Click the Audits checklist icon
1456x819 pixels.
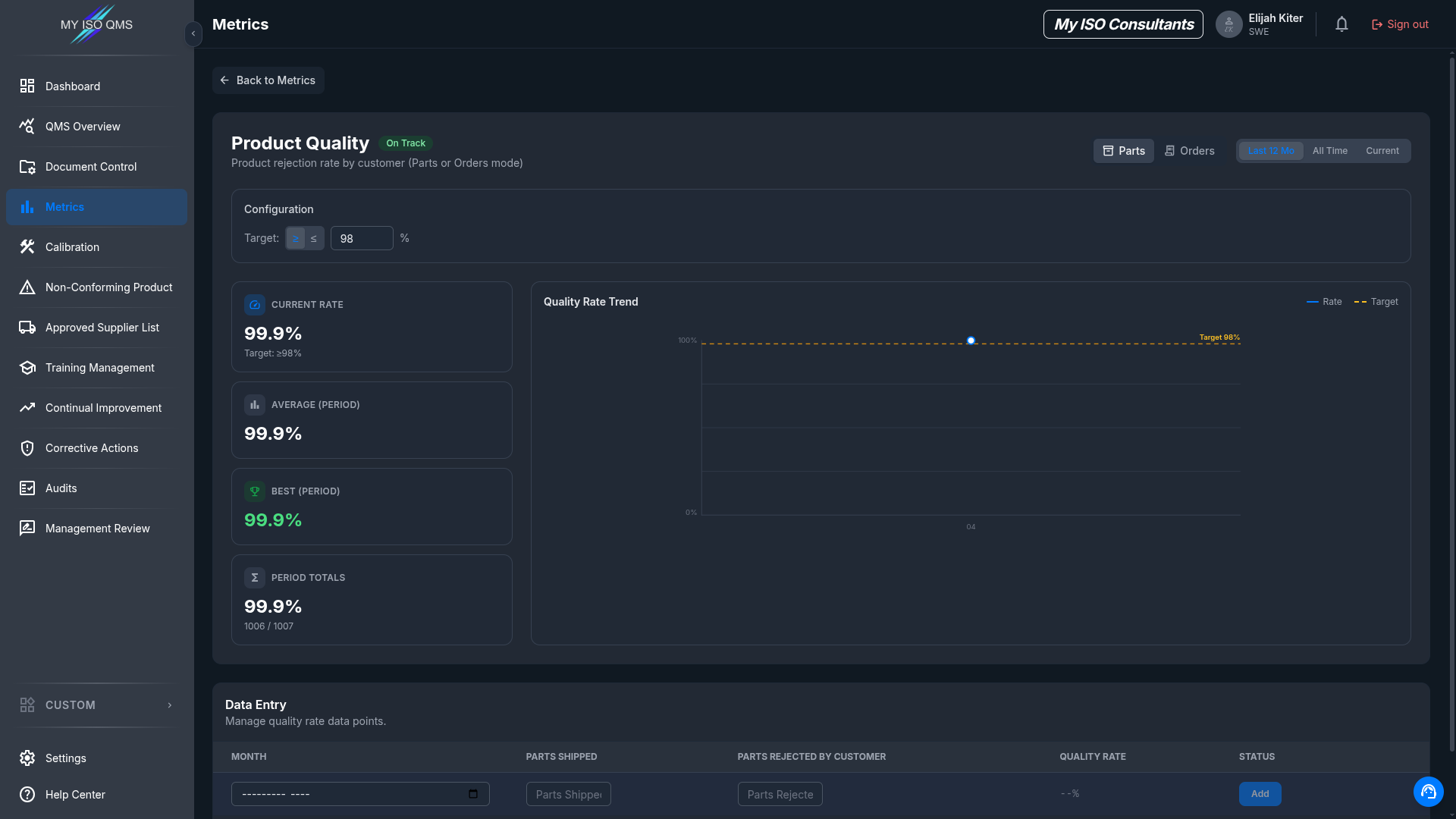tap(27, 488)
